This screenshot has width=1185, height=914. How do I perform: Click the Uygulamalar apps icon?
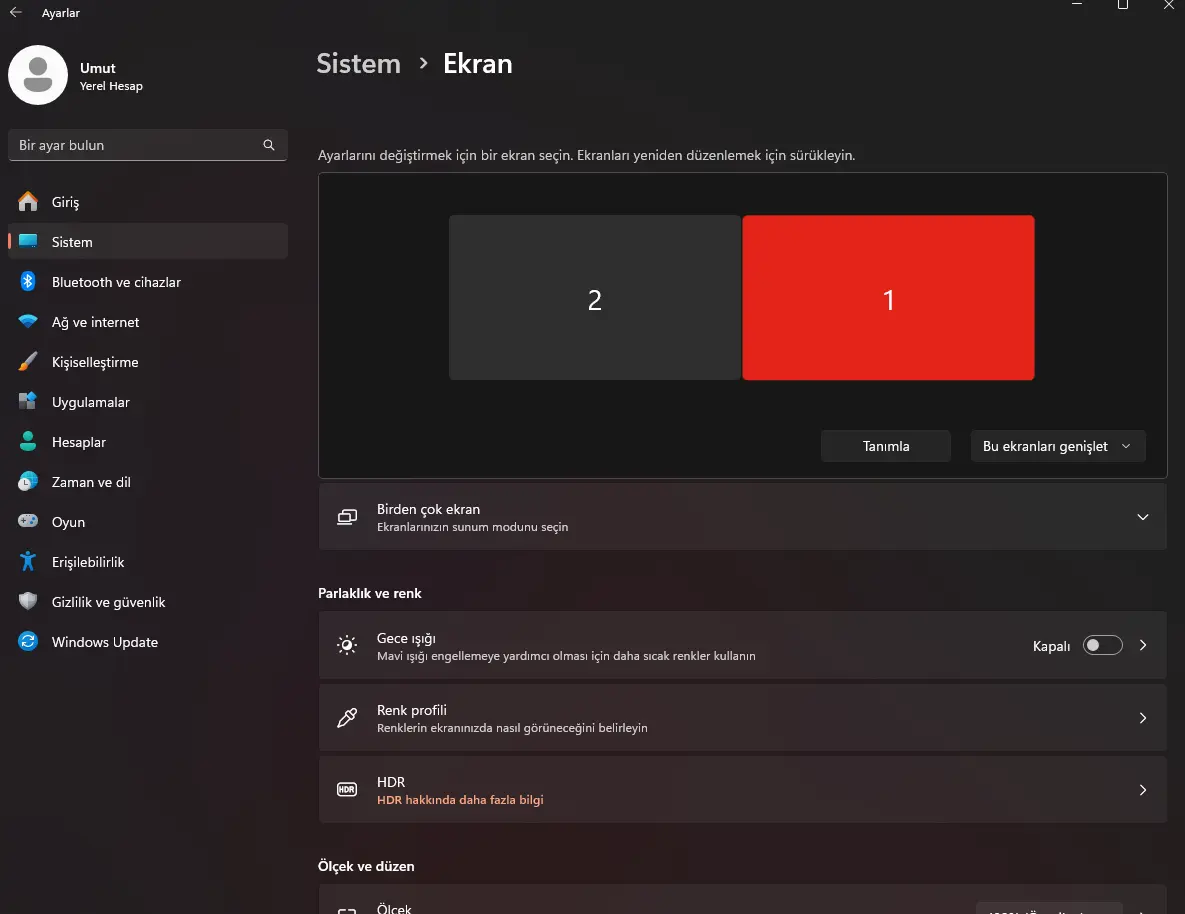pos(28,401)
